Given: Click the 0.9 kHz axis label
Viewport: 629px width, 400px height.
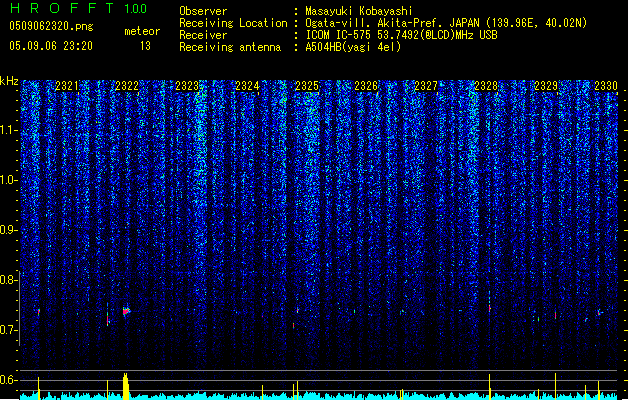Looking at the screenshot, I should pos(8,230).
